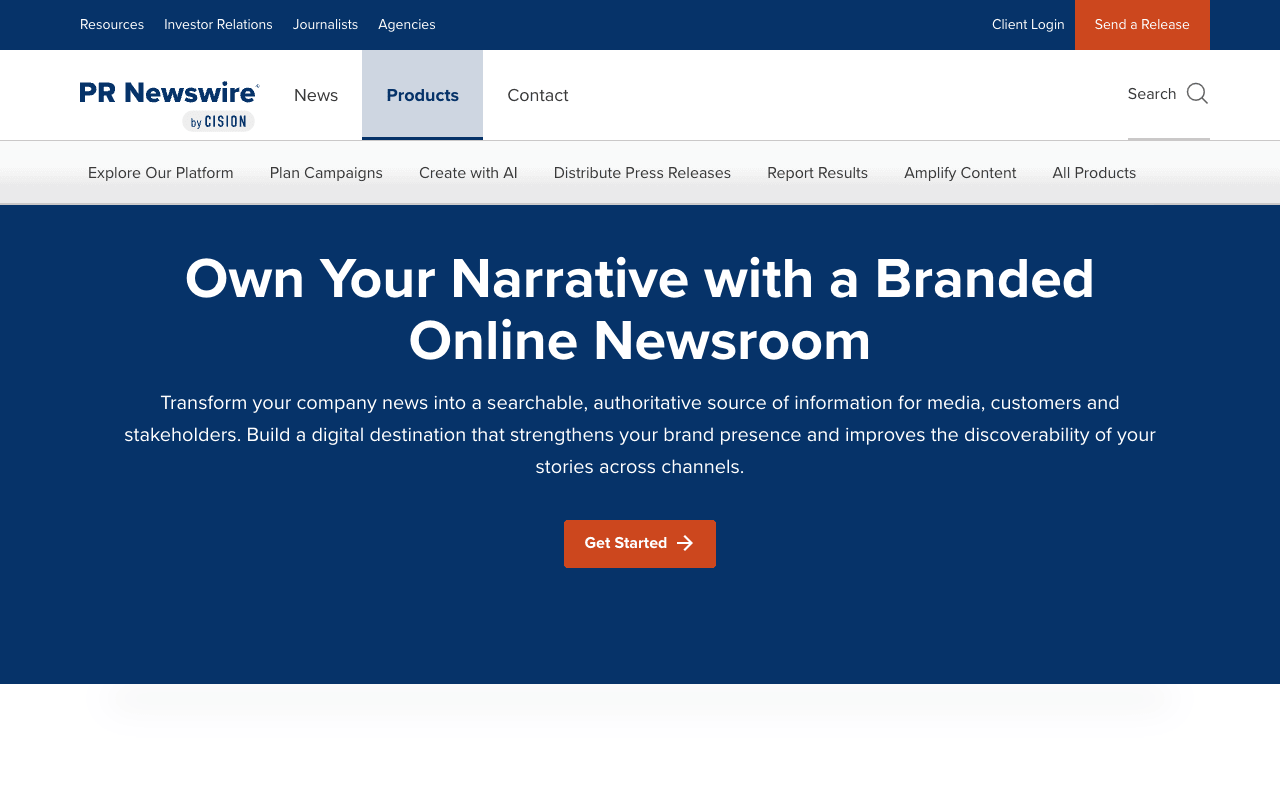Viewport: 1280px width, 800px height.
Task: Select the Products menu tab
Action: point(422,95)
